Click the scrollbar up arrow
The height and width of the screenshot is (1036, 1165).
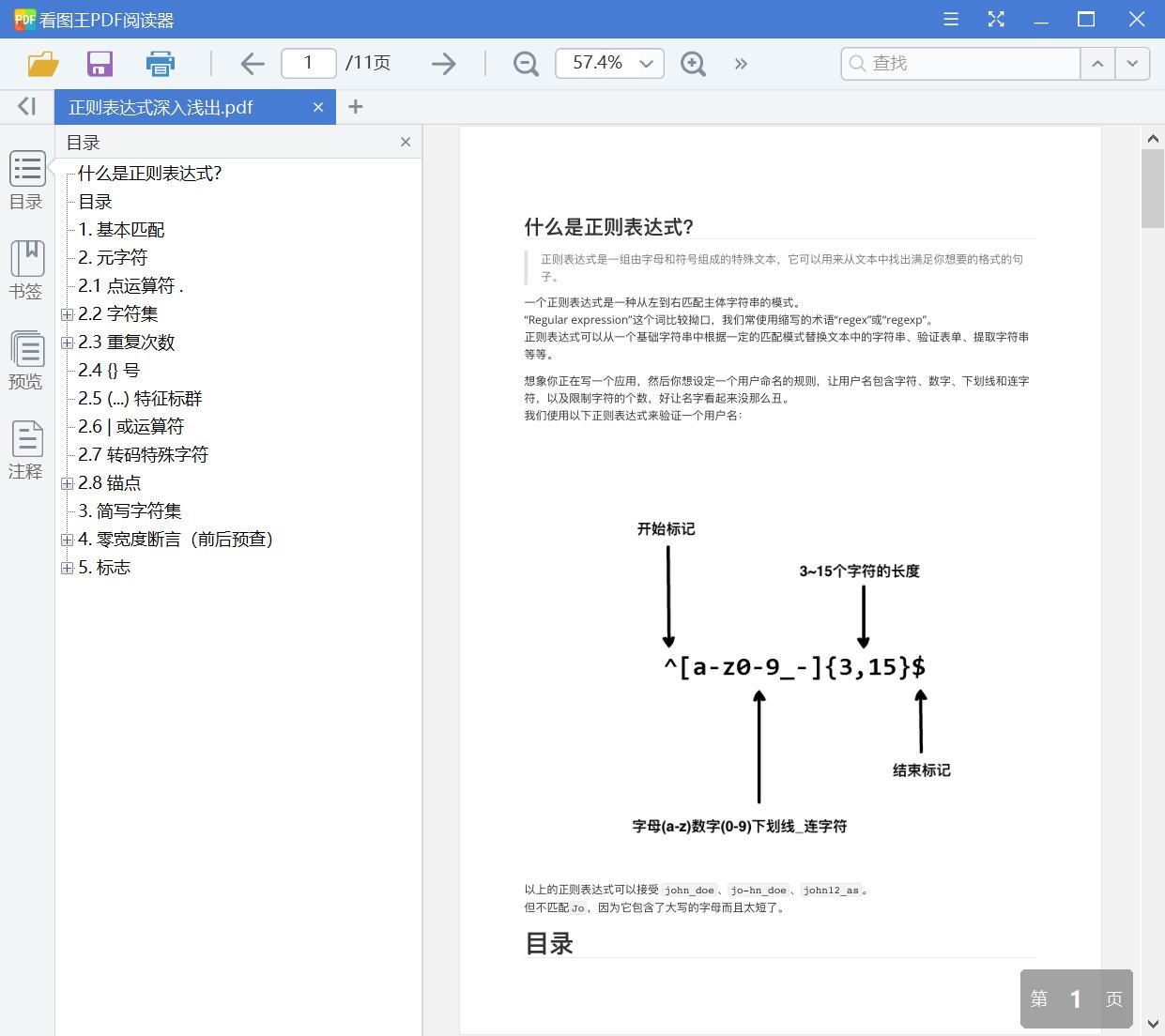1153,139
